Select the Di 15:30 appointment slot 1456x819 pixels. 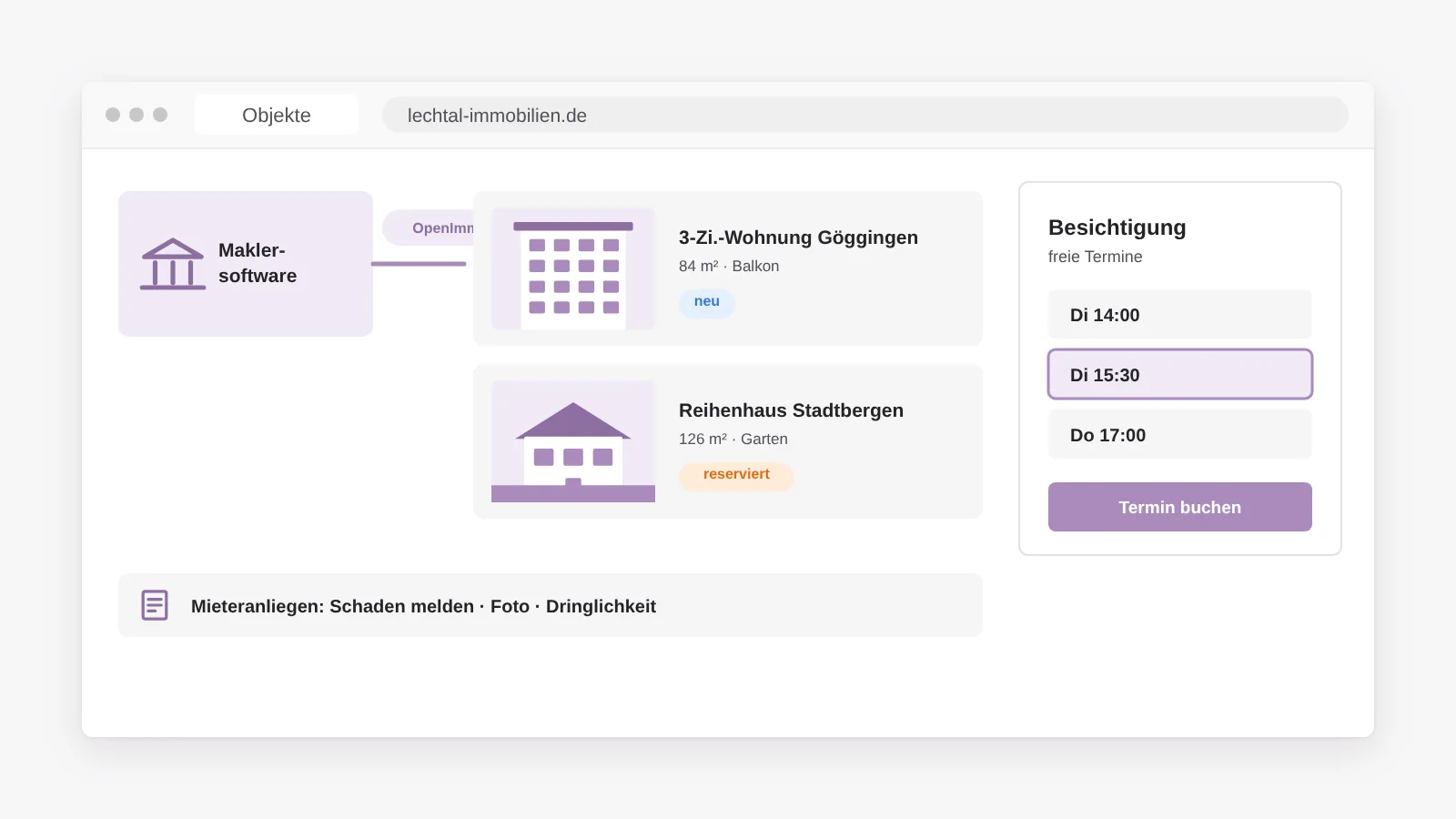[1180, 374]
